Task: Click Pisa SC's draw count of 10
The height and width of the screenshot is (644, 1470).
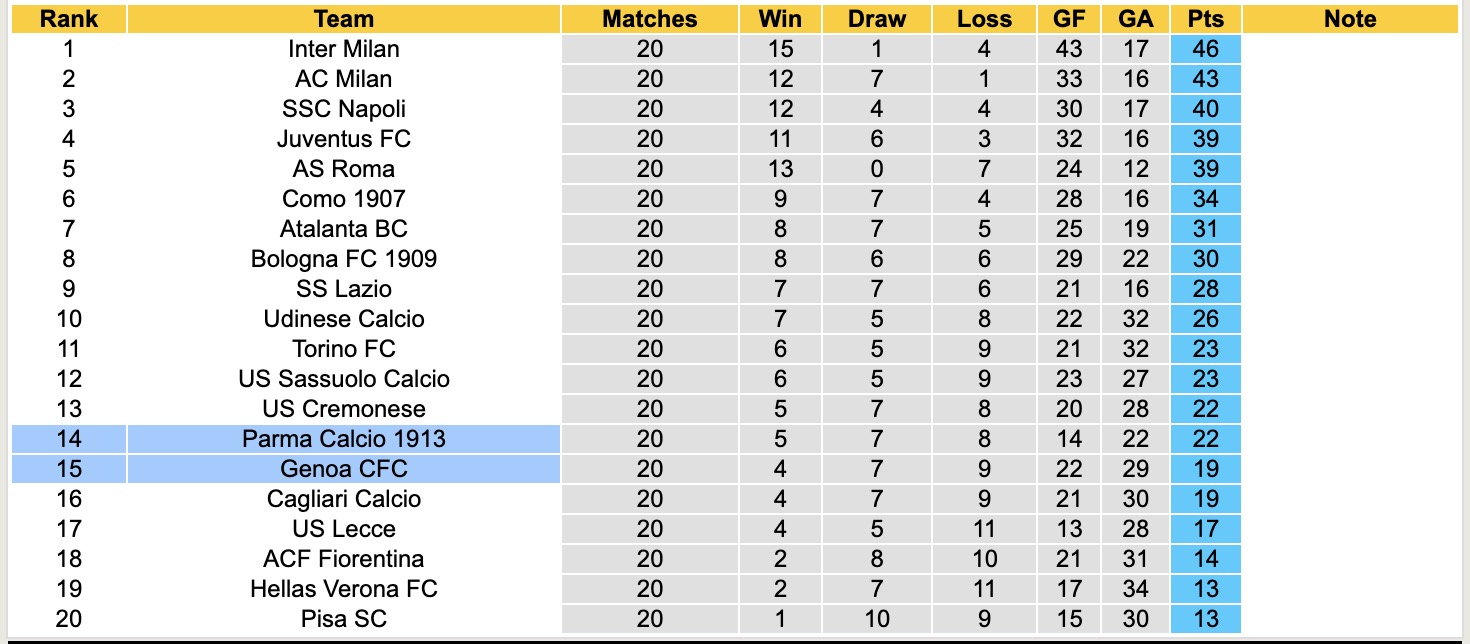Action: point(877,619)
